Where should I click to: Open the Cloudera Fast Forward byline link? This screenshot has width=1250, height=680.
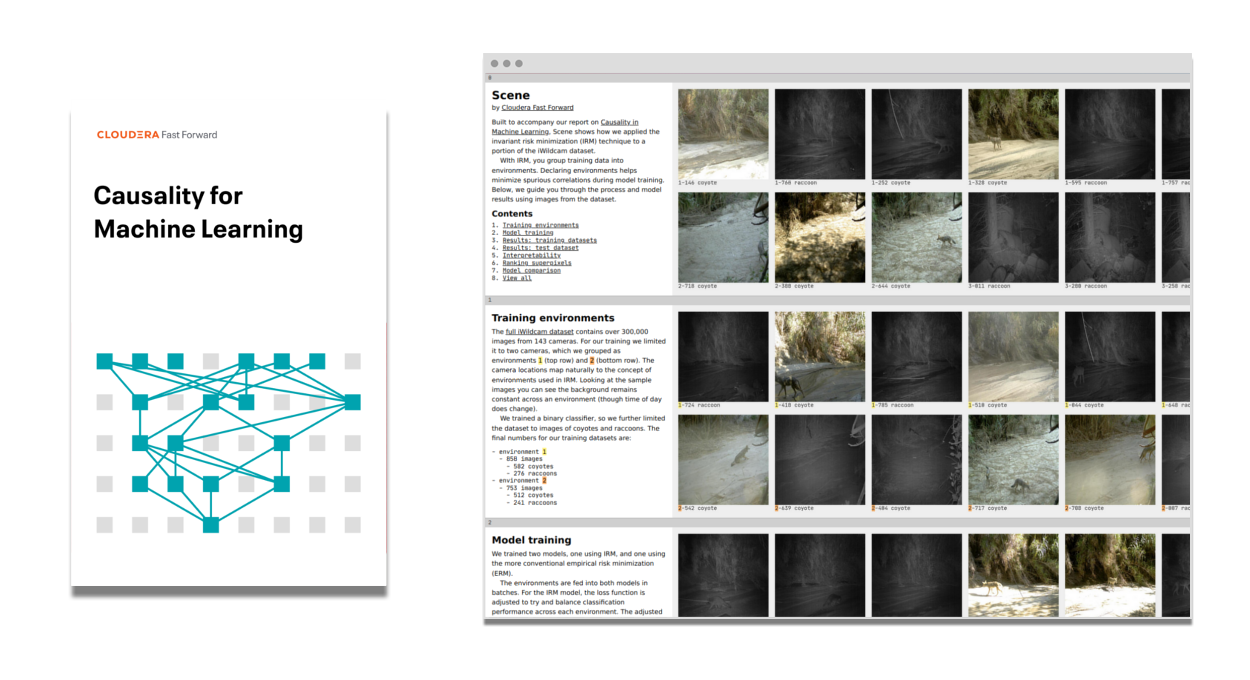(x=538, y=108)
